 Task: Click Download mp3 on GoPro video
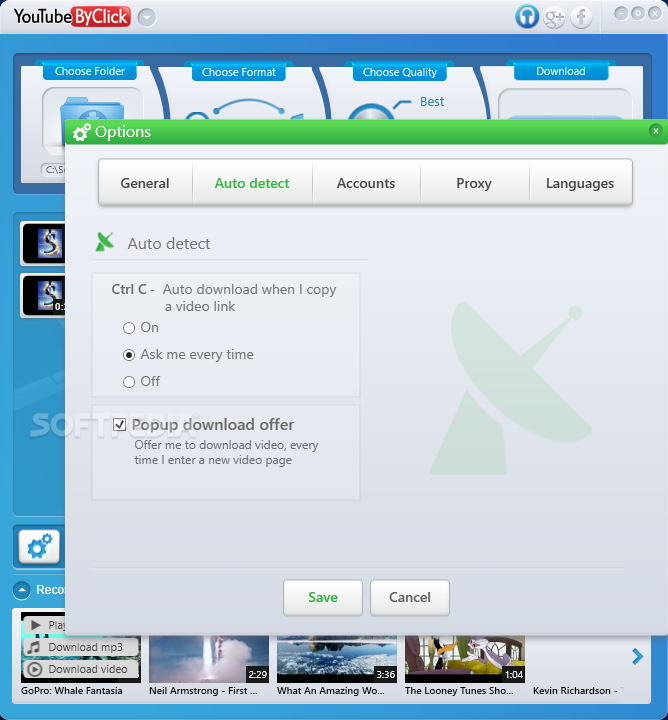[80, 647]
